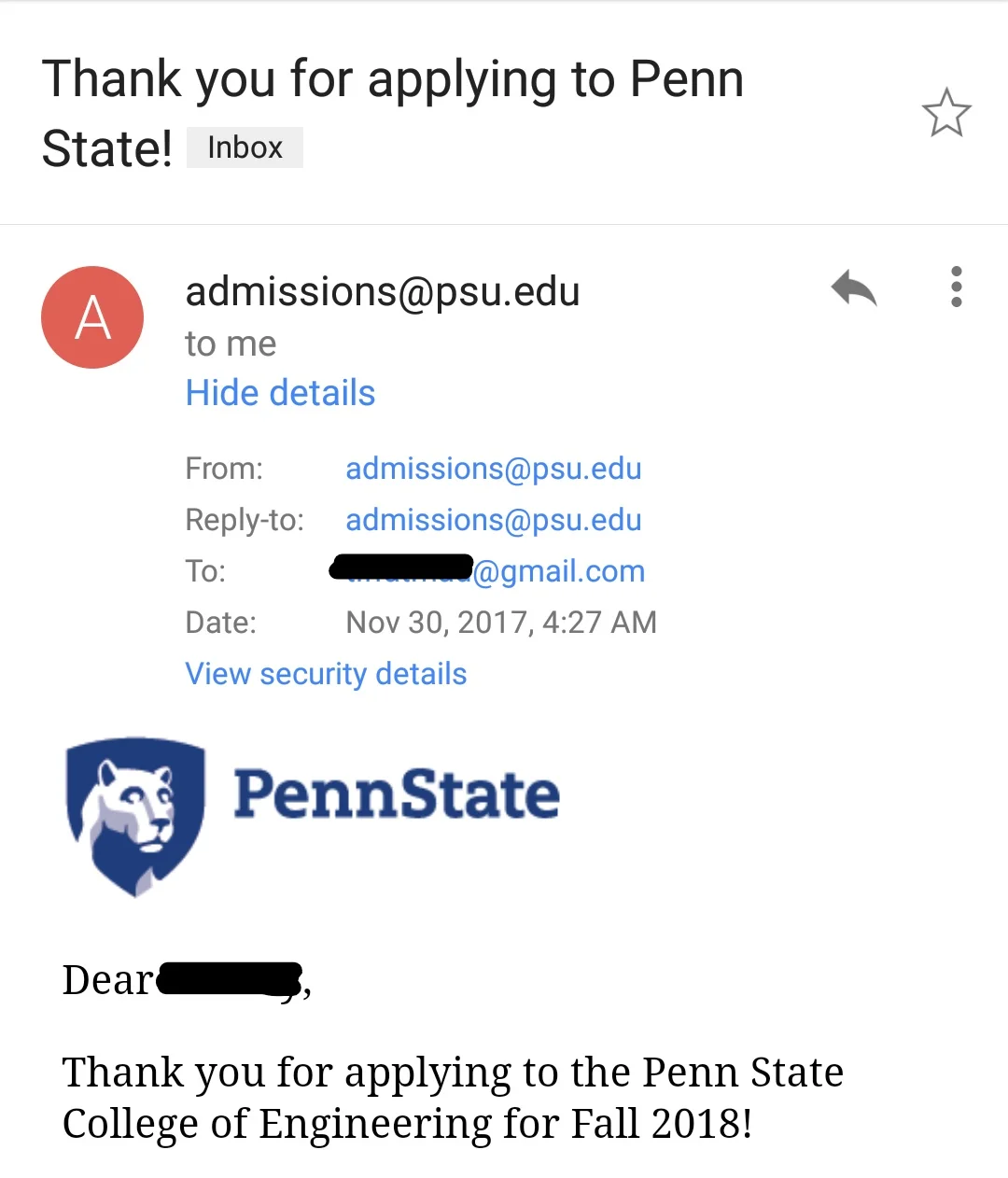Tap the red sender avatar A
Image resolution: width=1008 pixels, height=1178 pixels.
tap(92, 317)
